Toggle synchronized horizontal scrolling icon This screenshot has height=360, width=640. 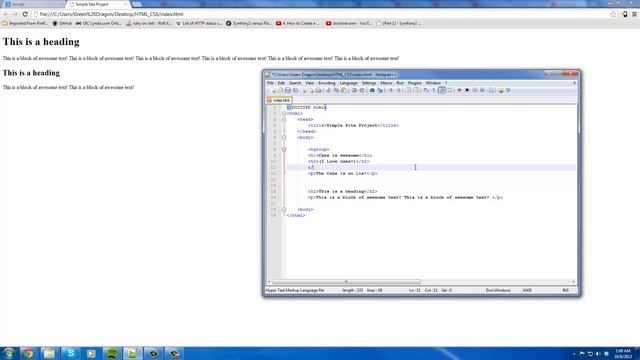point(416,90)
